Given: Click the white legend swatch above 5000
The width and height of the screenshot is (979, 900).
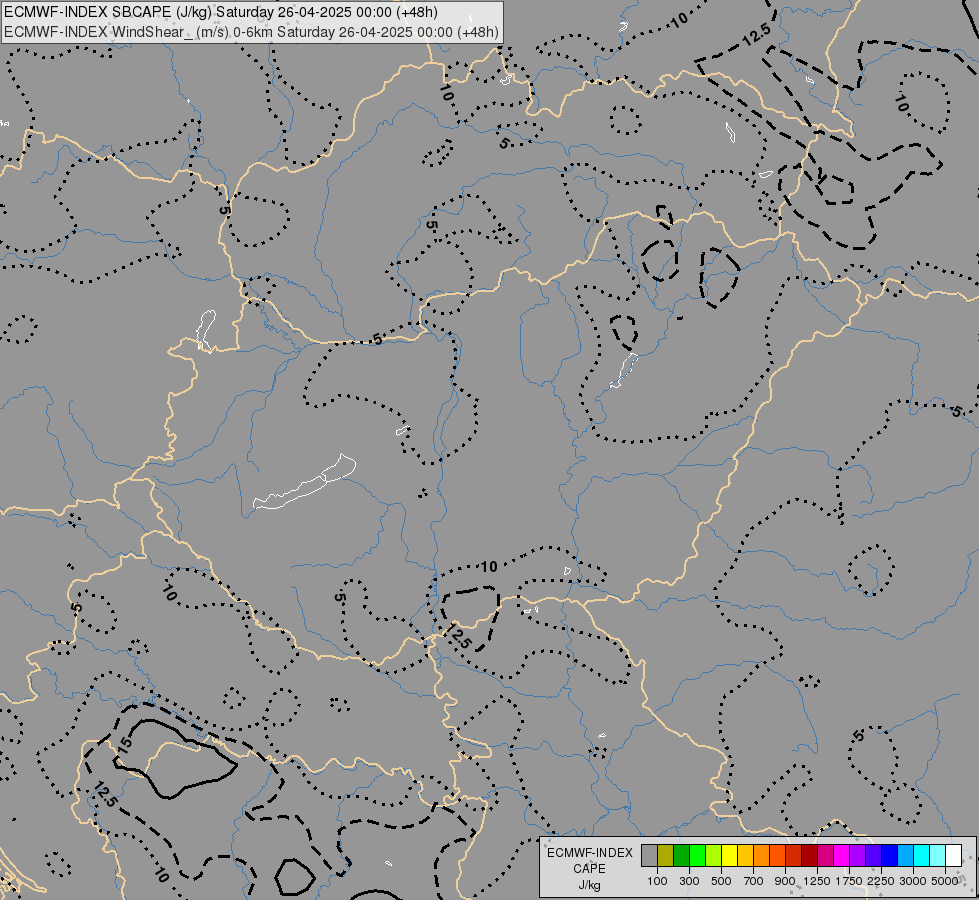Looking at the screenshot, I should [x=954, y=855].
